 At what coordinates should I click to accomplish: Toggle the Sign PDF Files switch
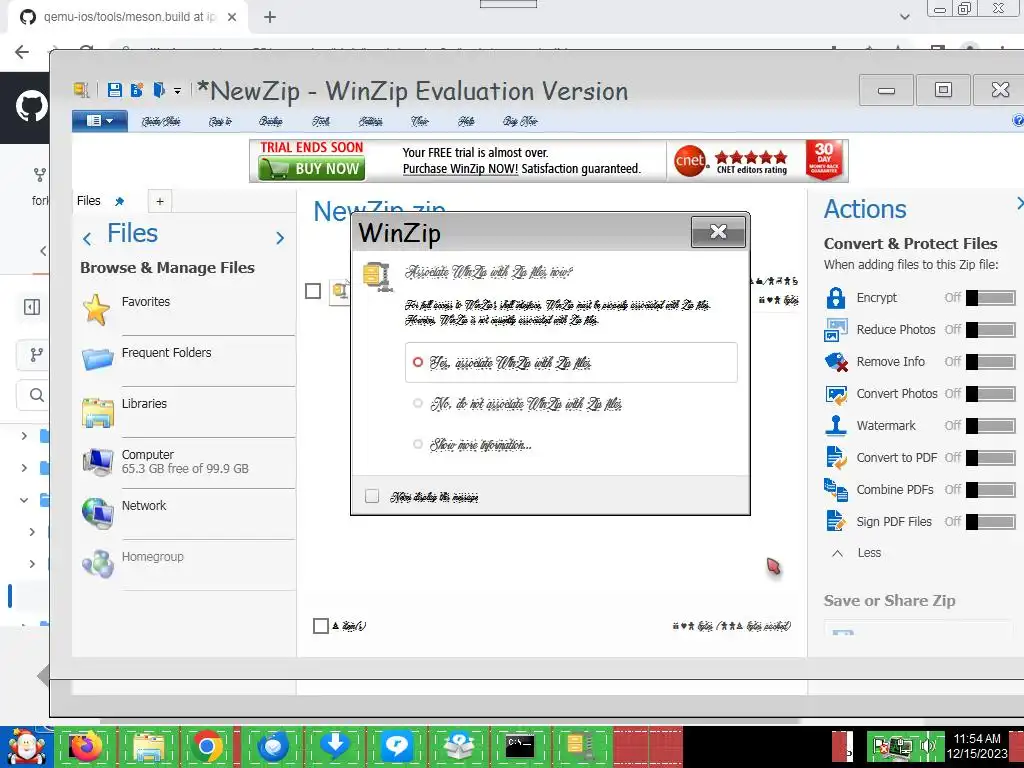click(x=991, y=522)
